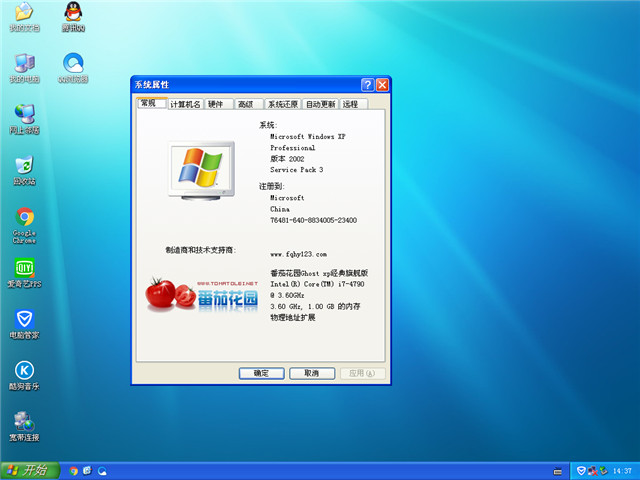
Task: Click the 3.60 GHz, 1.00 GB memory line
Action: (x=315, y=307)
